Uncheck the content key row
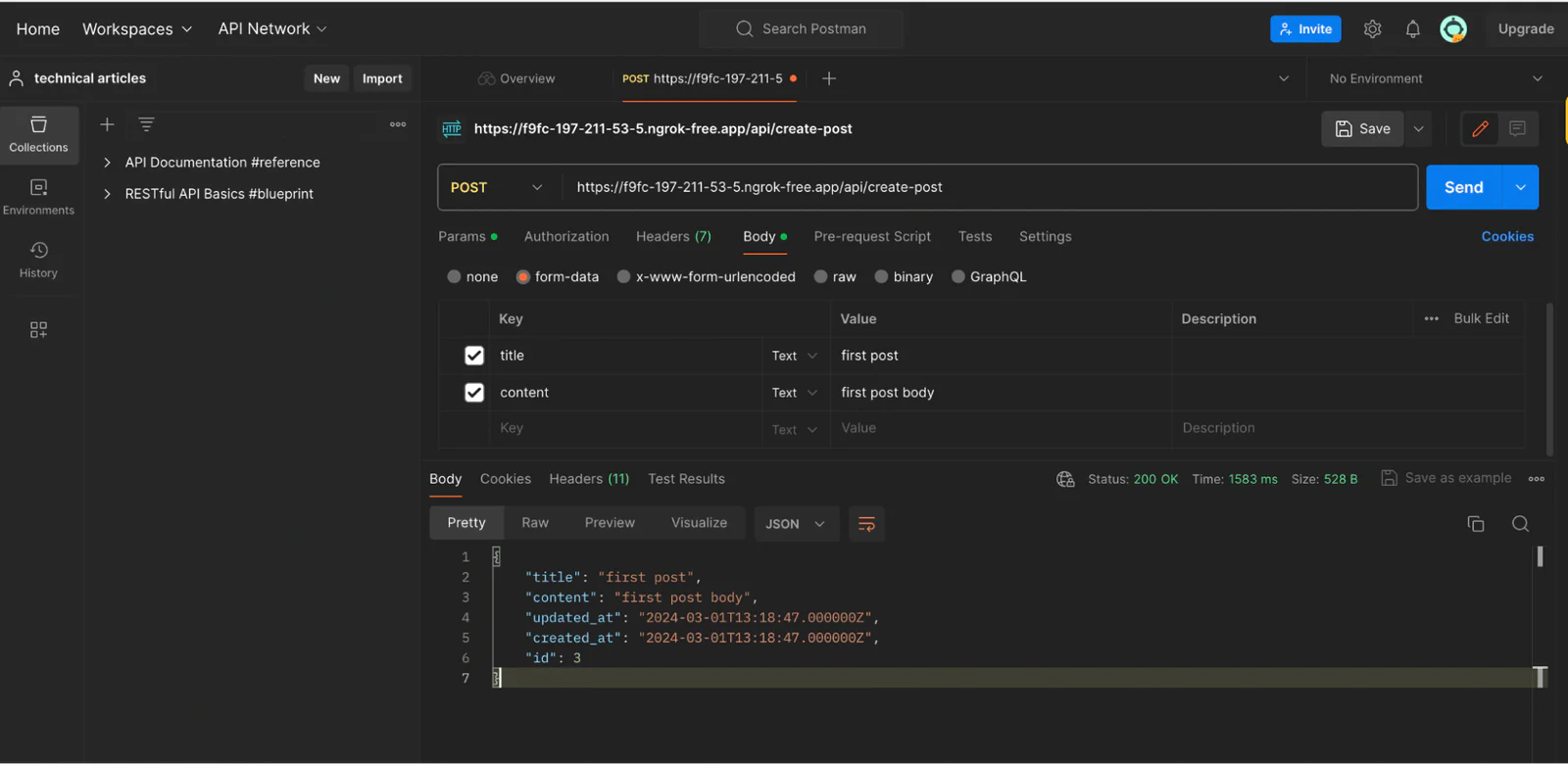This screenshot has height=764, width=1568. [x=474, y=393]
